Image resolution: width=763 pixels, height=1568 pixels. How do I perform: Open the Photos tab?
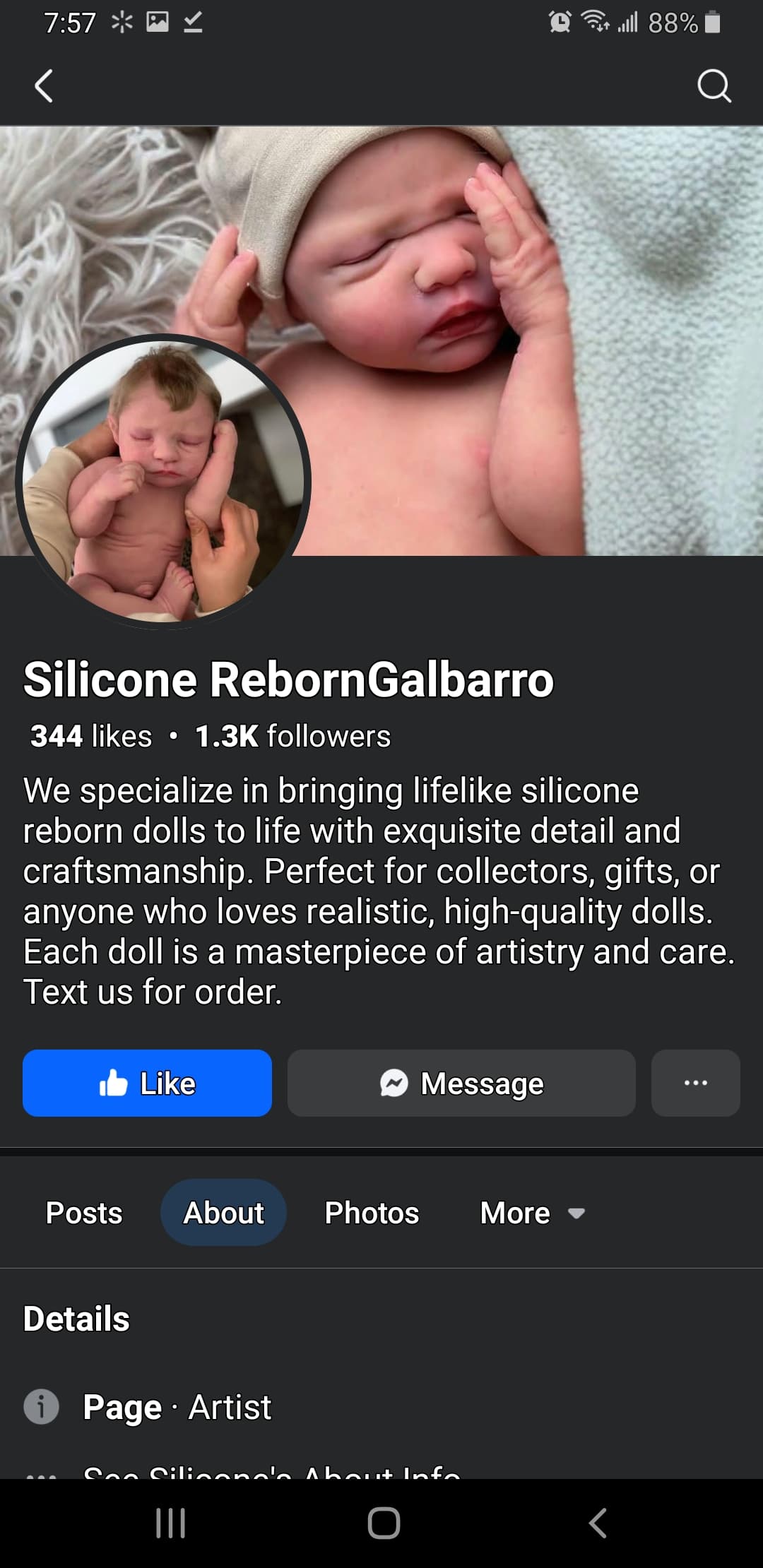click(372, 1212)
